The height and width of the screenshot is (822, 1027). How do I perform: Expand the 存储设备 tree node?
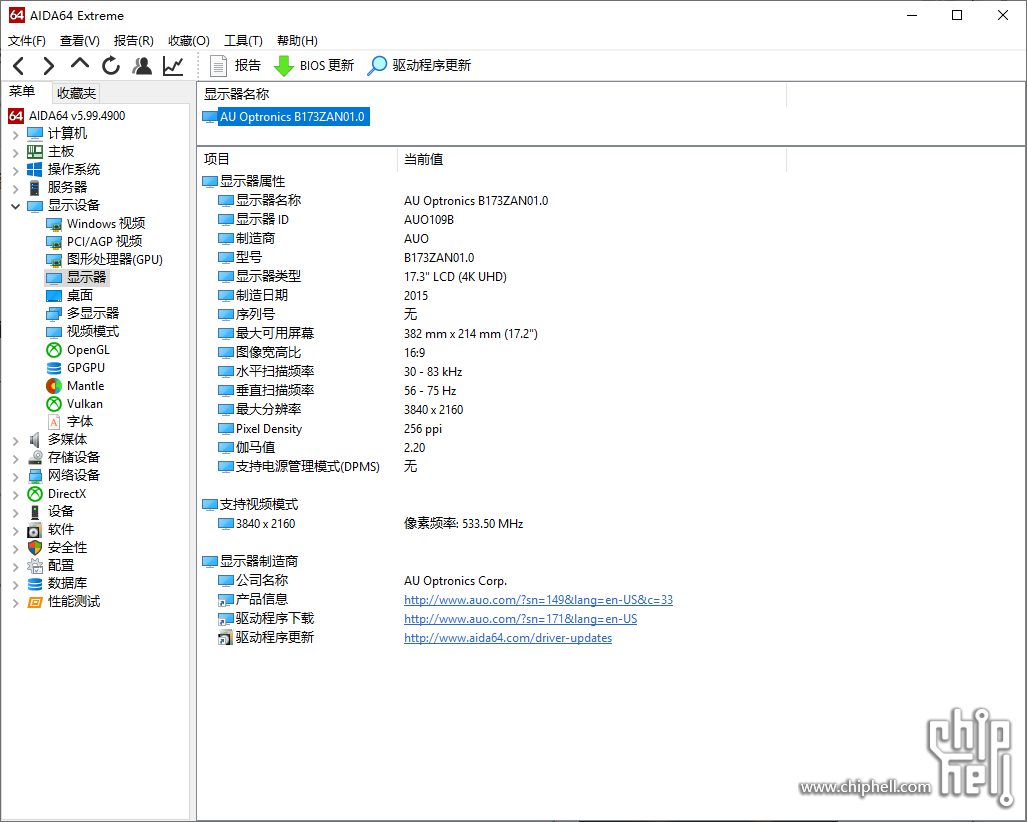[15, 458]
